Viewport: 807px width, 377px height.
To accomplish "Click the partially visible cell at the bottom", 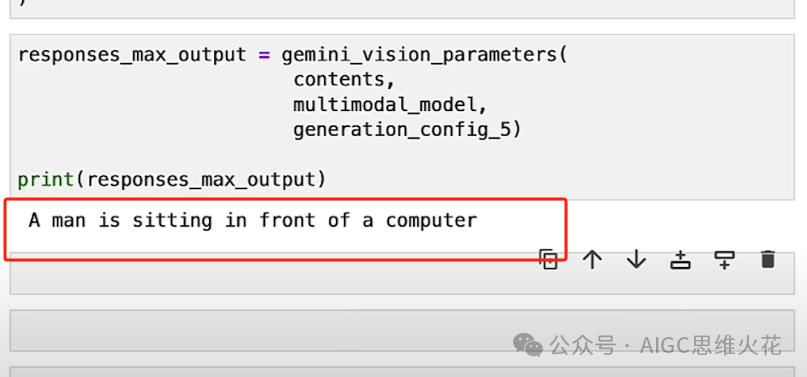I will pos(402,372).
